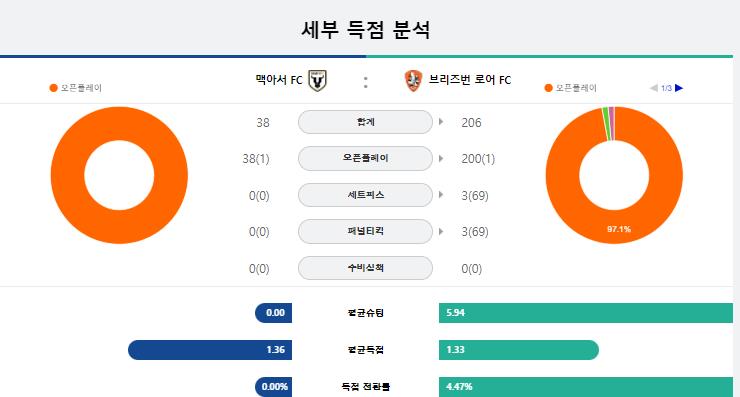Click the 1.36 평균득점 blue bar
Viewport: 740px width, 397px height.
(210, 350)
